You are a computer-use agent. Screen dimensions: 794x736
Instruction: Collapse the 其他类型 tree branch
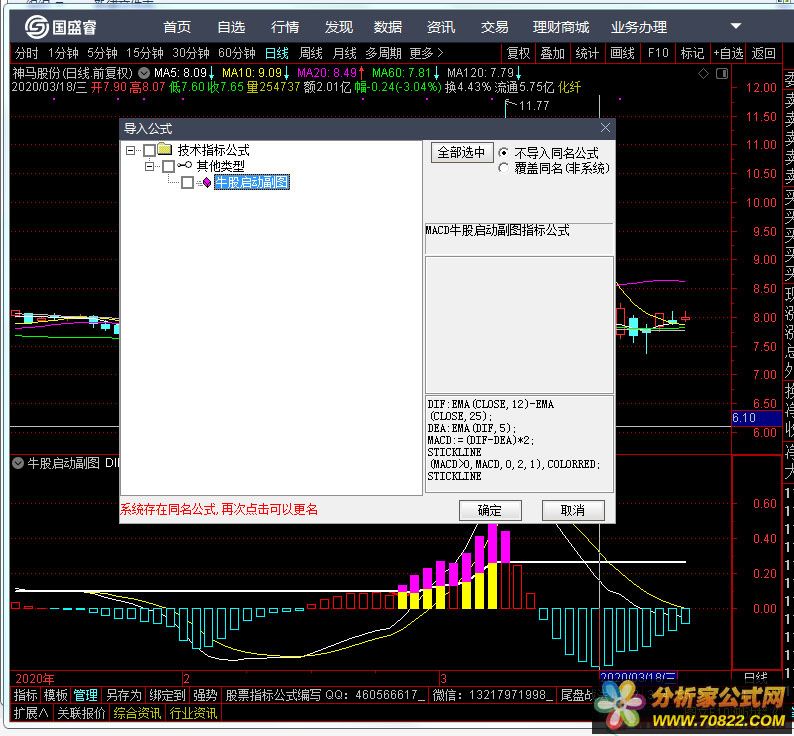point(149,166)
